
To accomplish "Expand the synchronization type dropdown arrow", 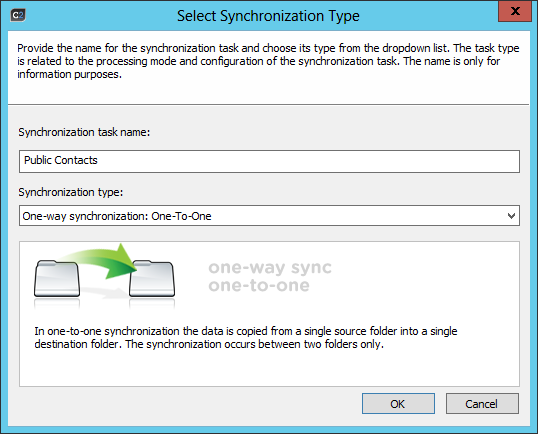I will [x=511, y=216].
